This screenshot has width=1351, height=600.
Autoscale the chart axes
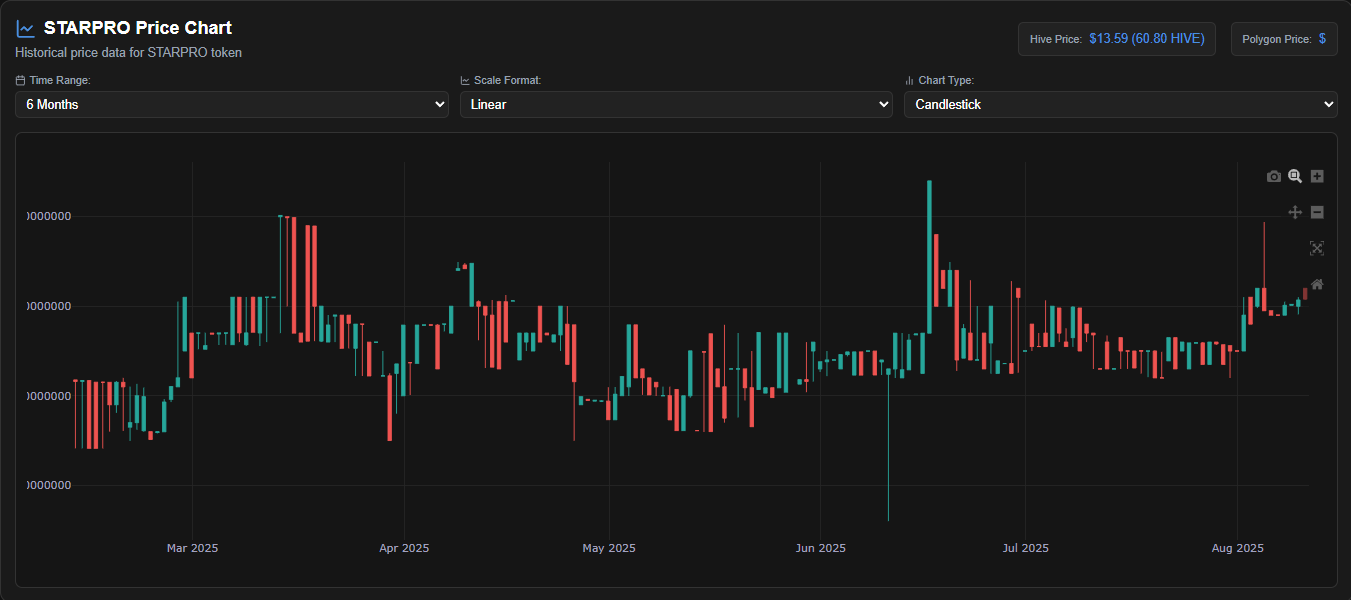[x=1317, y=248]
